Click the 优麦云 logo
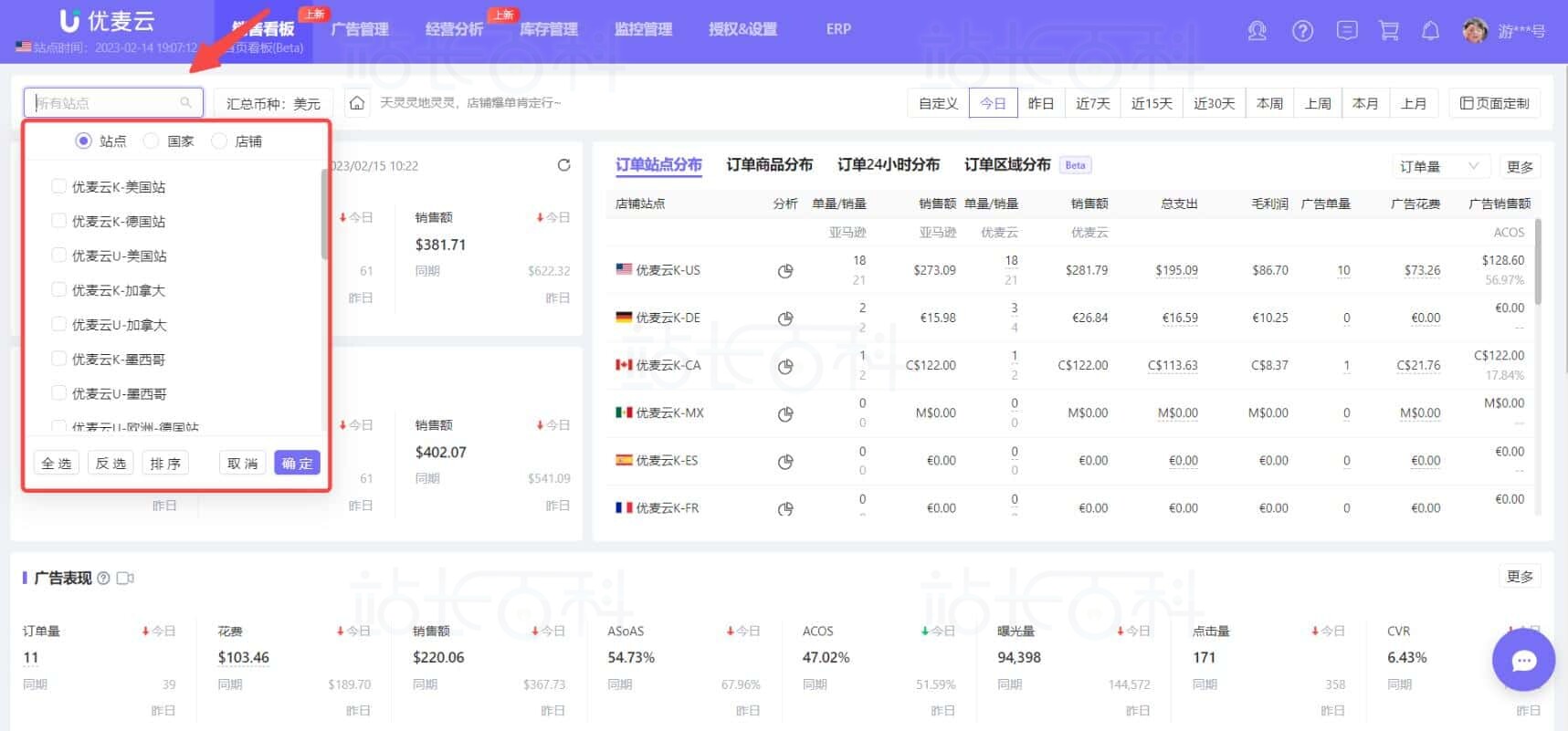1568x731 pixels. click(108, 20)
